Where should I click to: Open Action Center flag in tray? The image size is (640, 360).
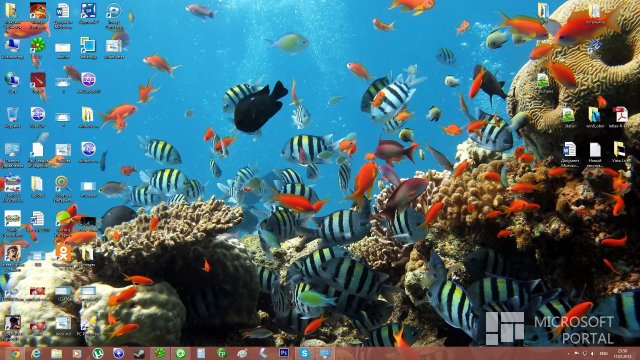577,353
